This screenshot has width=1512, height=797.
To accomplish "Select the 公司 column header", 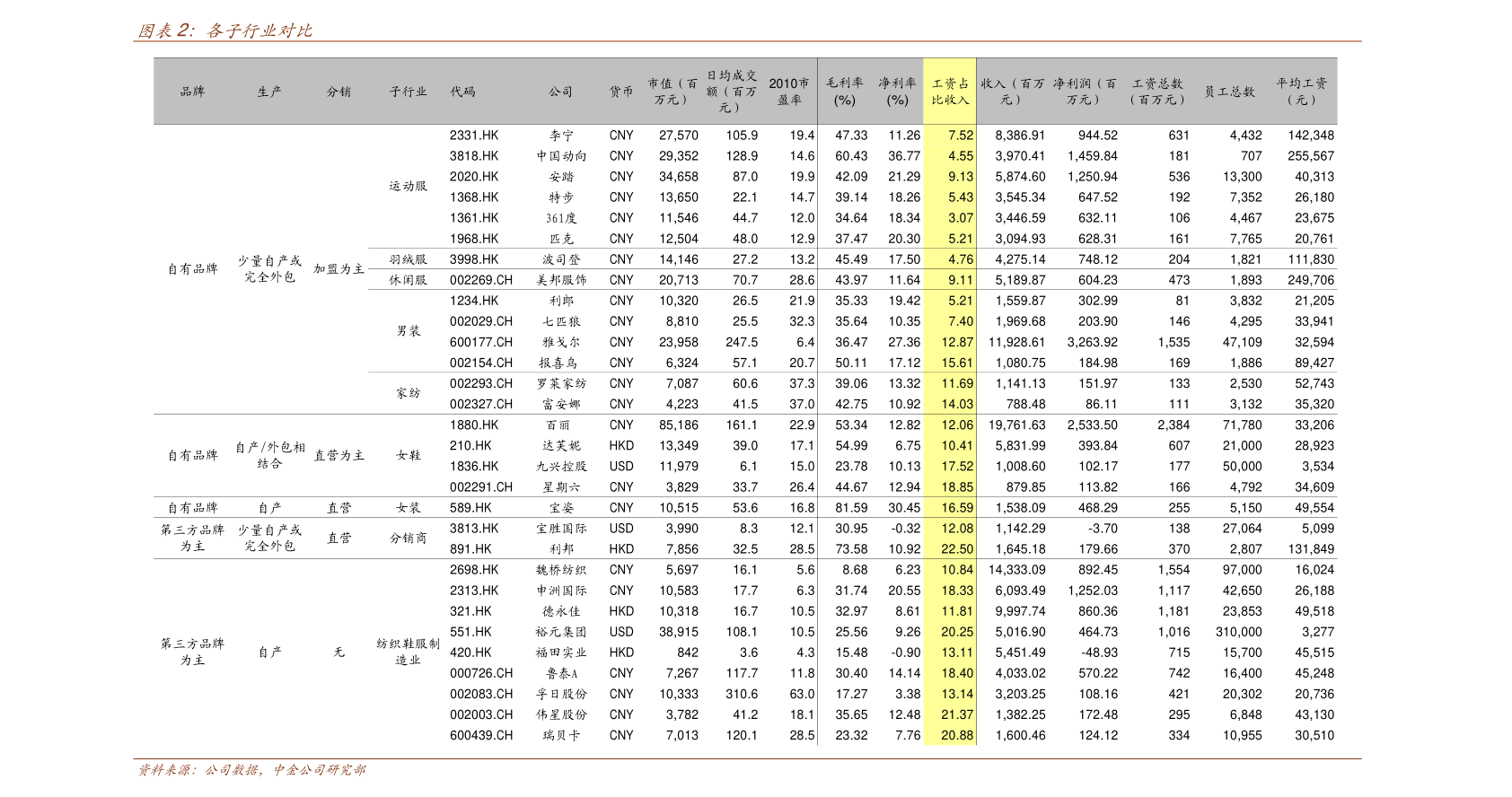I will (560, 92).
